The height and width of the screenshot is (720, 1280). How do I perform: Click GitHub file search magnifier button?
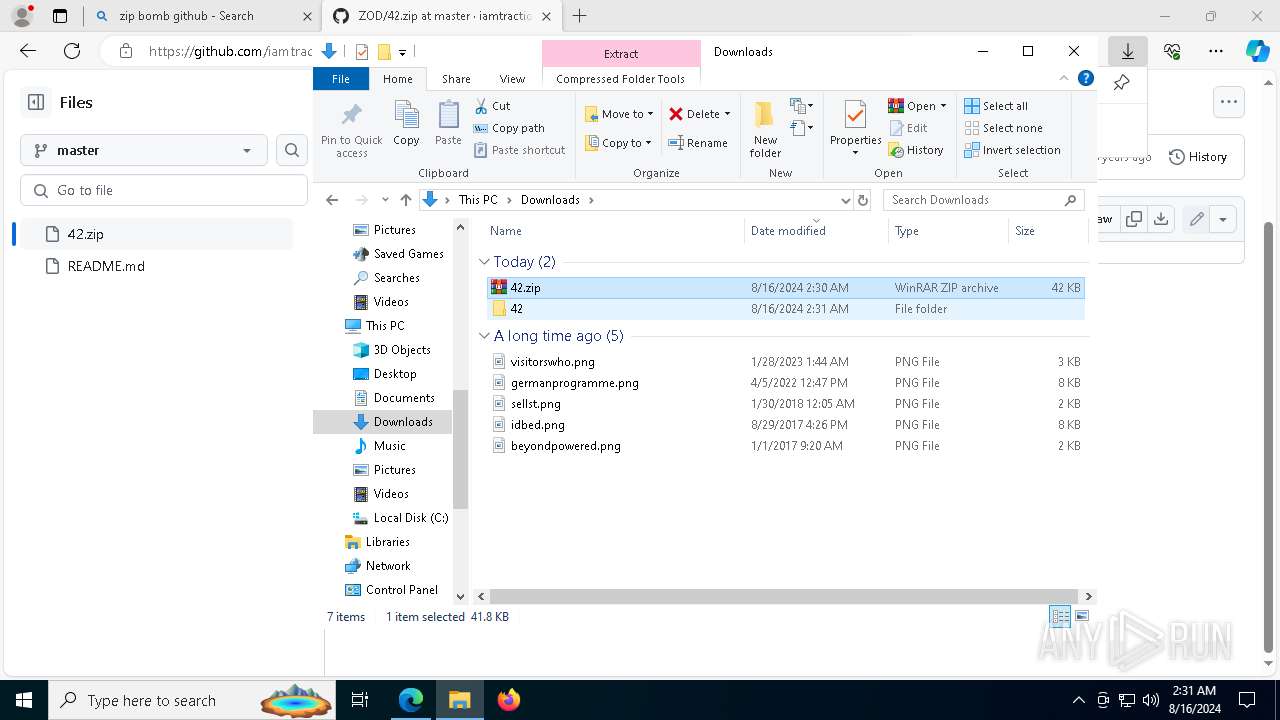[x=292, y=150]
